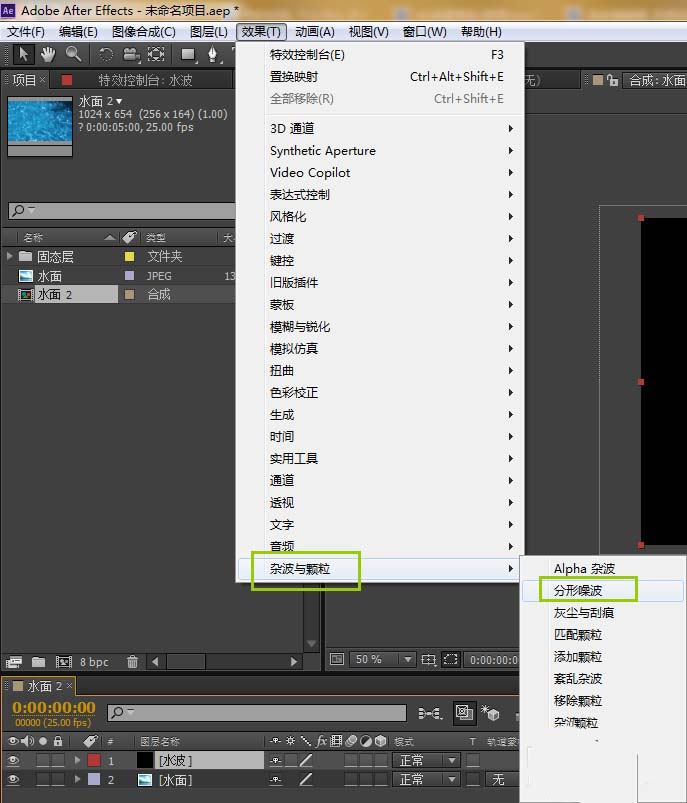This screenshot has height=803, width=687.
Task: Switch to the 特效控制台: 水波 tab
Action: [x=145, y=80]
